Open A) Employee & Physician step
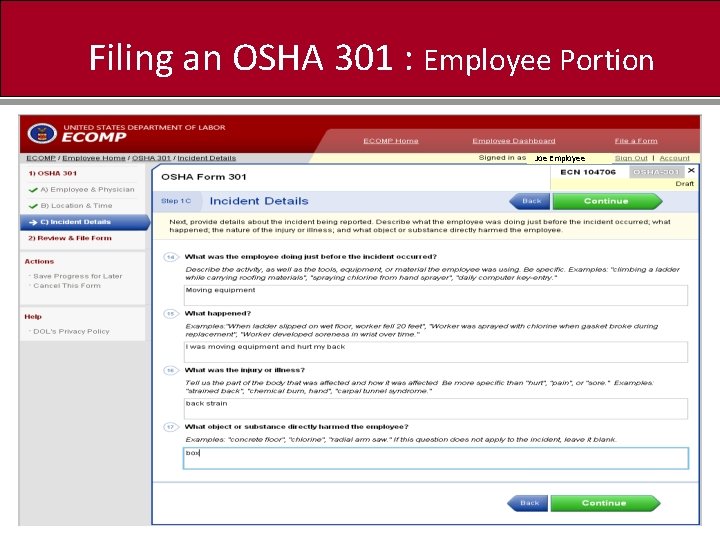 (x=87, y=189)
